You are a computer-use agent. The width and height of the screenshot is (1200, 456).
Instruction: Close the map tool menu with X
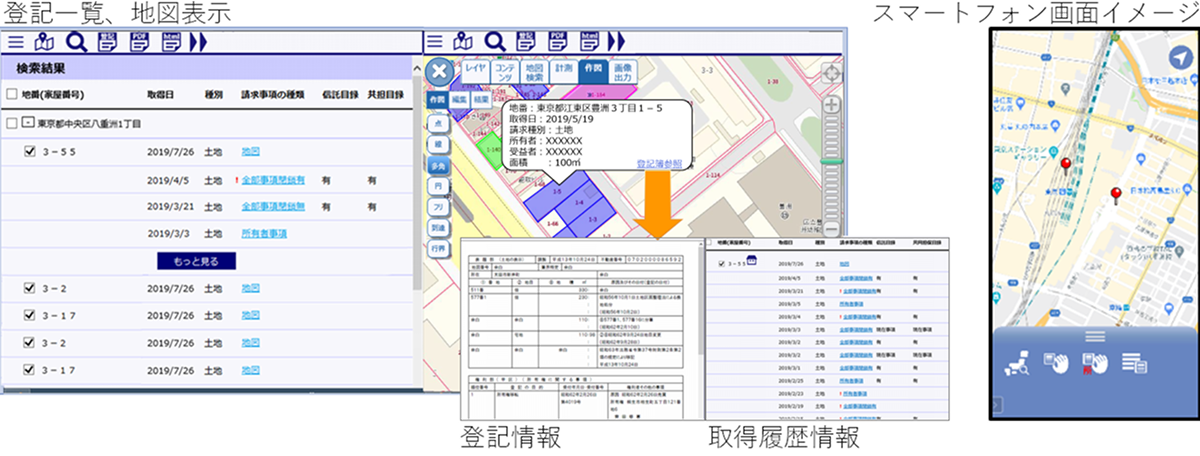438,73
